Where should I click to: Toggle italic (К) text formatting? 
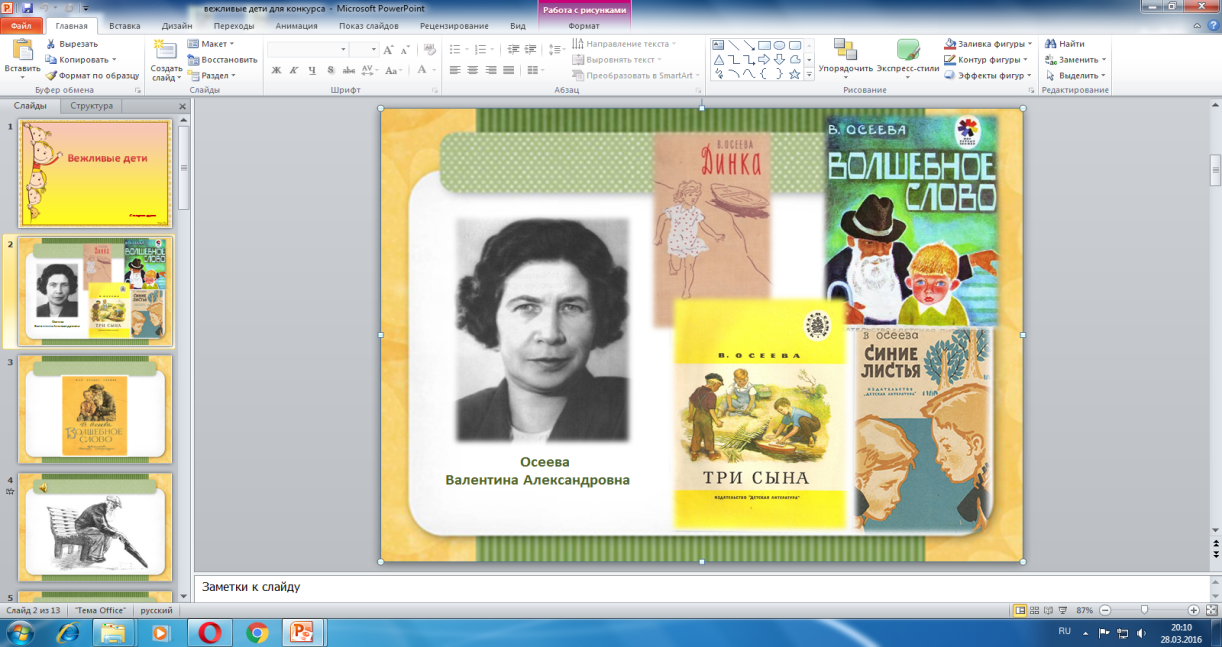point(294,70)
